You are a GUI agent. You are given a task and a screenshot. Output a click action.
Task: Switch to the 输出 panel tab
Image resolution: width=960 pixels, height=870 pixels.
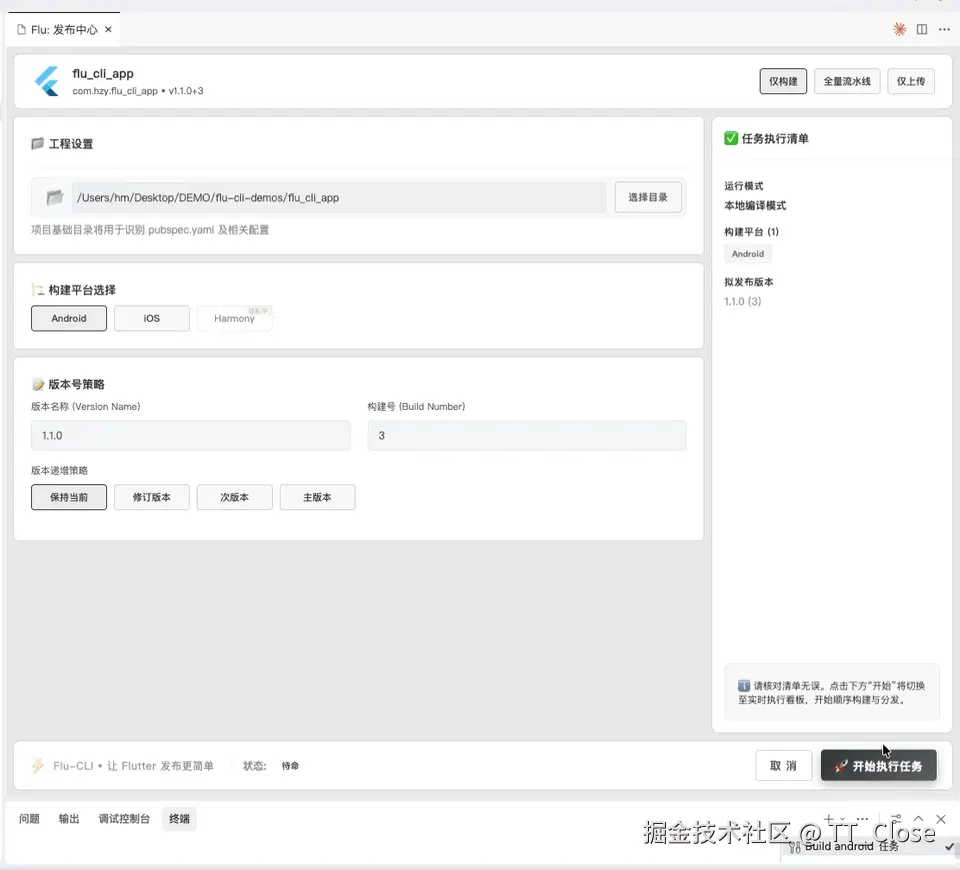click(x=69, y=819)
